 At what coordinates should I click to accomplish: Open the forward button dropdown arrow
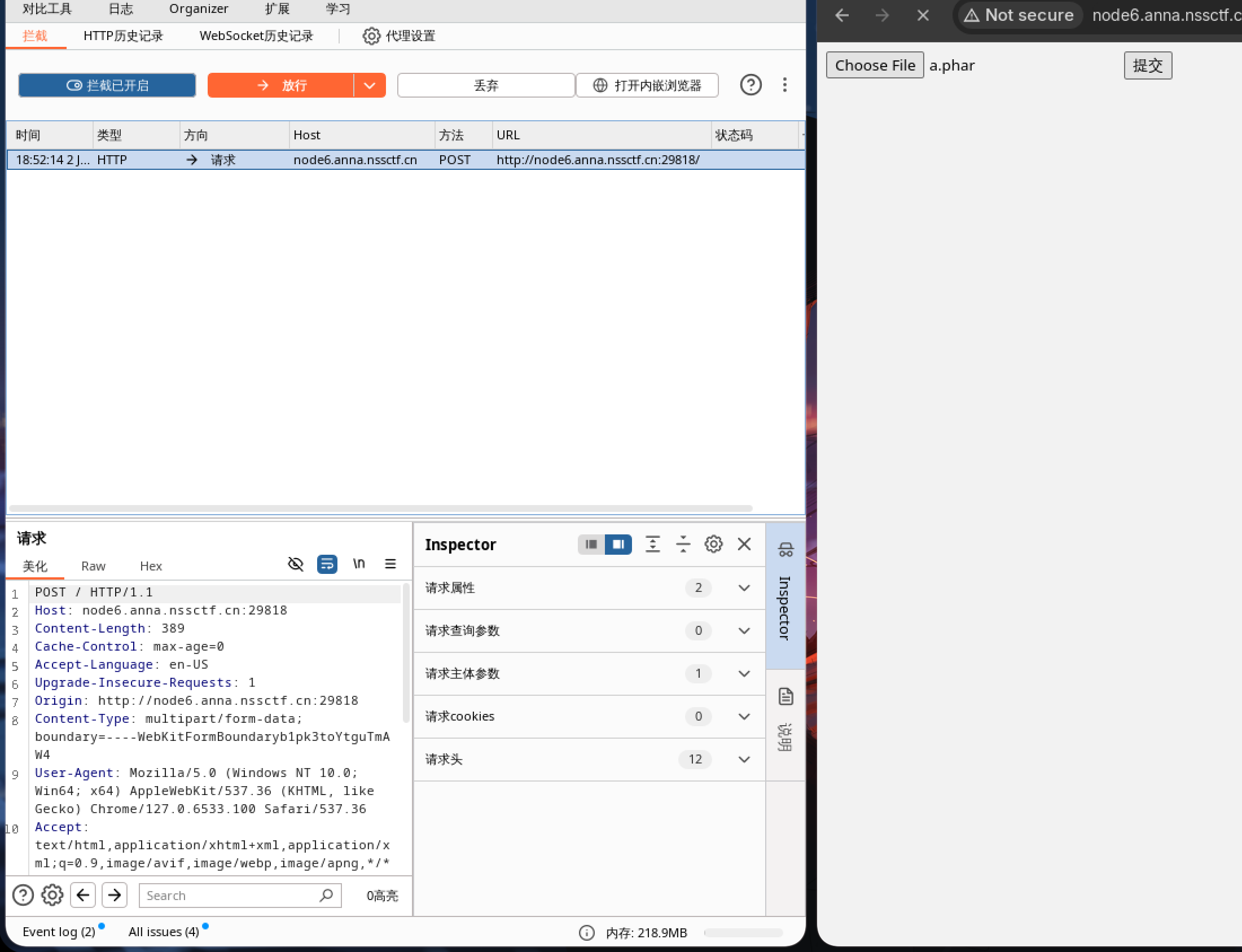[370, 86]
